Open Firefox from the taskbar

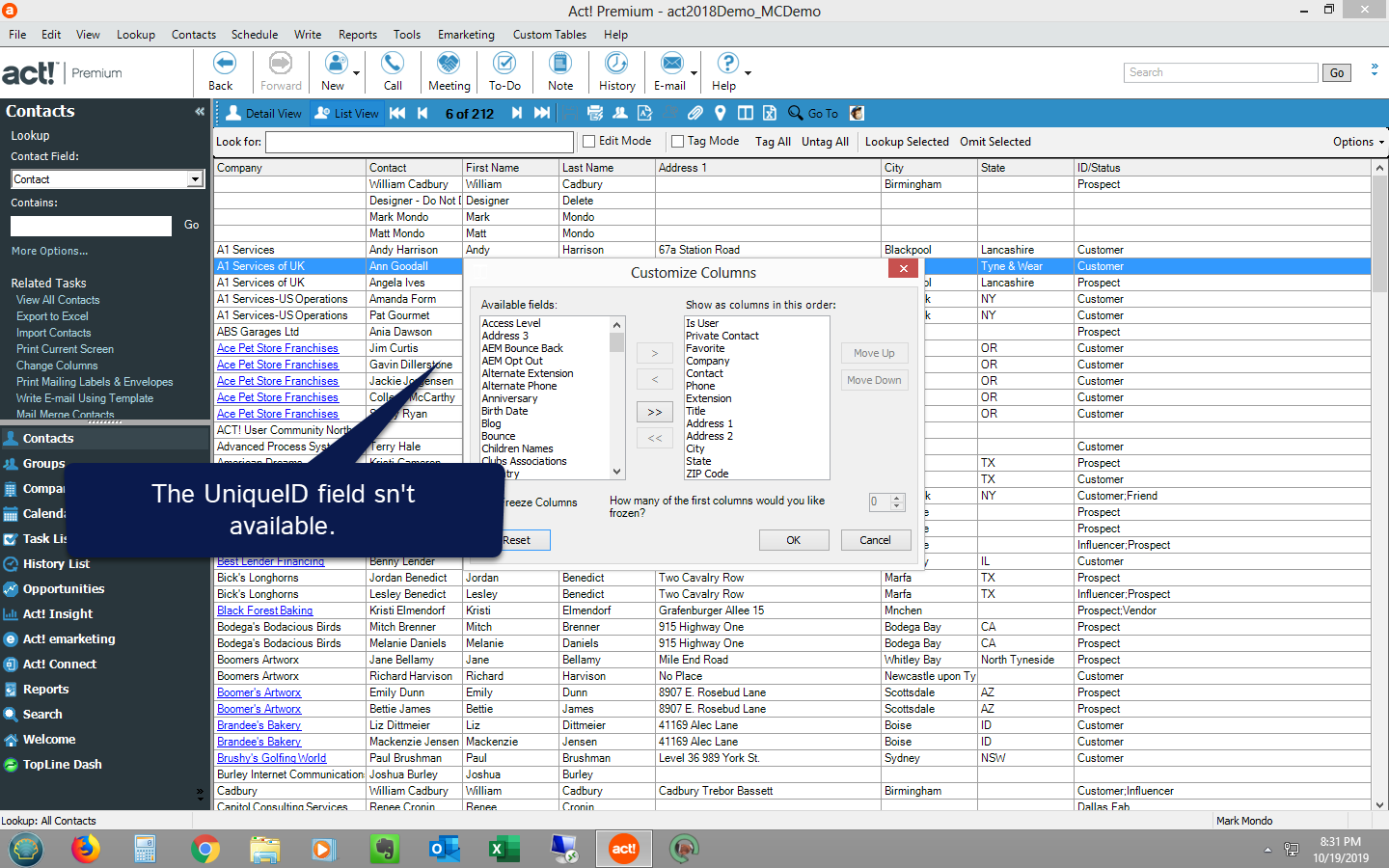pos(86,849)
